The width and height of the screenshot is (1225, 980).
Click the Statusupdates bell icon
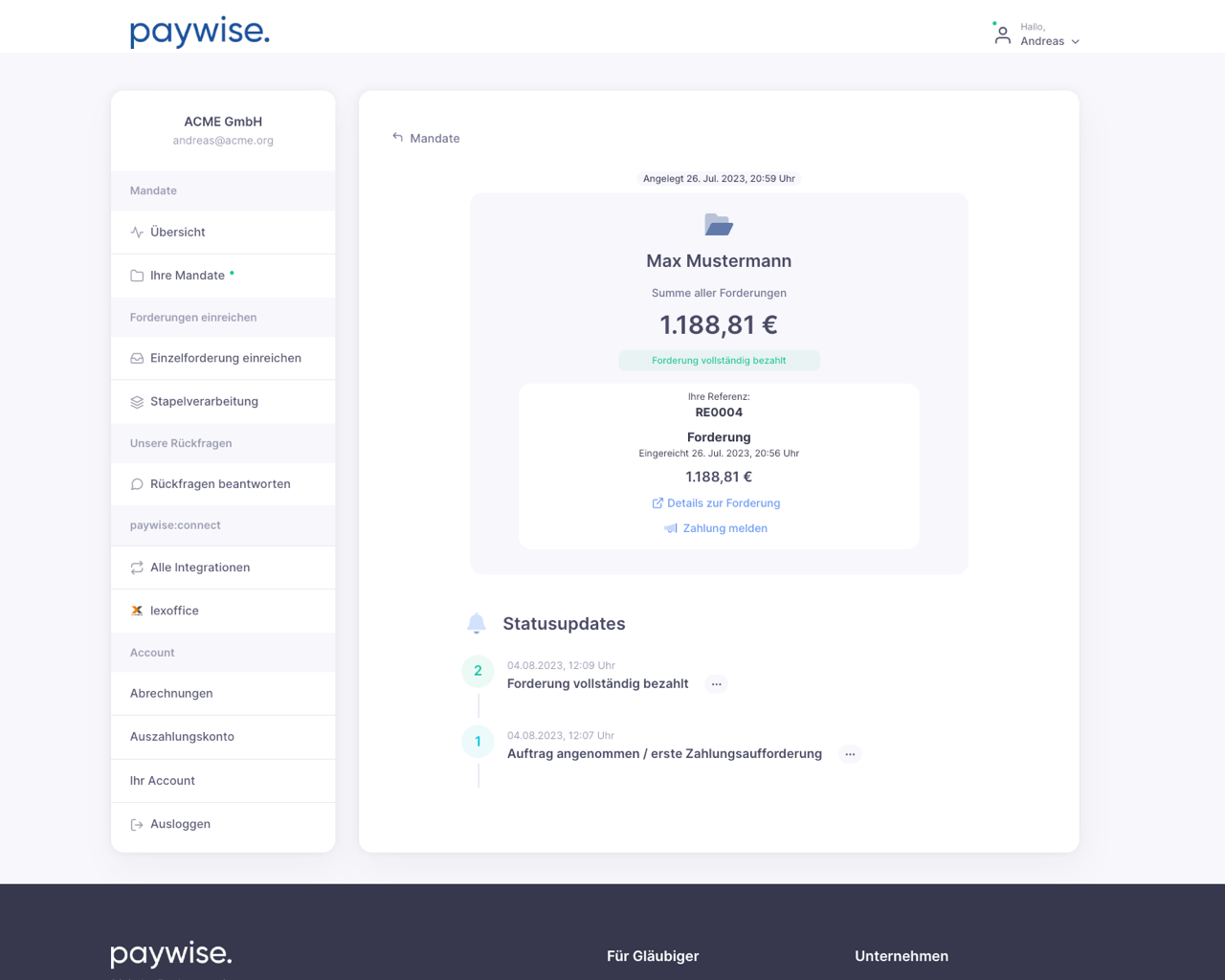[x=477, y=624]
